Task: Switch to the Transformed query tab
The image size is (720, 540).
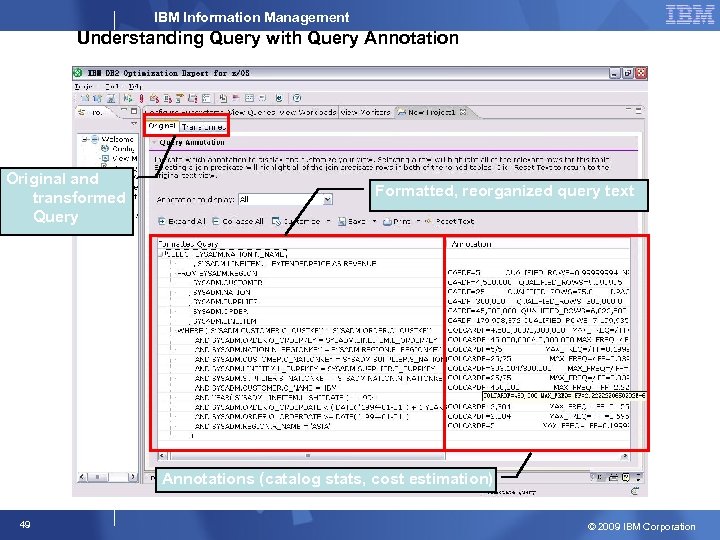Action: [x=203, y=127]
